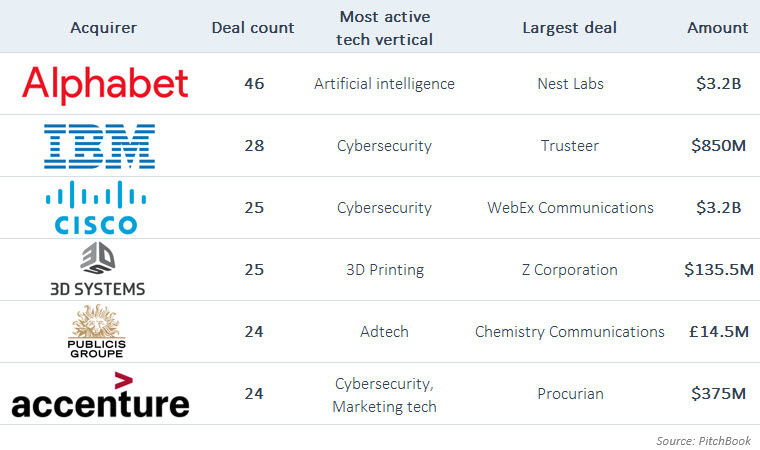Select Chemistry Communications deal entry
The width and height of the screenshot is (760, 450).
point(569,332)
